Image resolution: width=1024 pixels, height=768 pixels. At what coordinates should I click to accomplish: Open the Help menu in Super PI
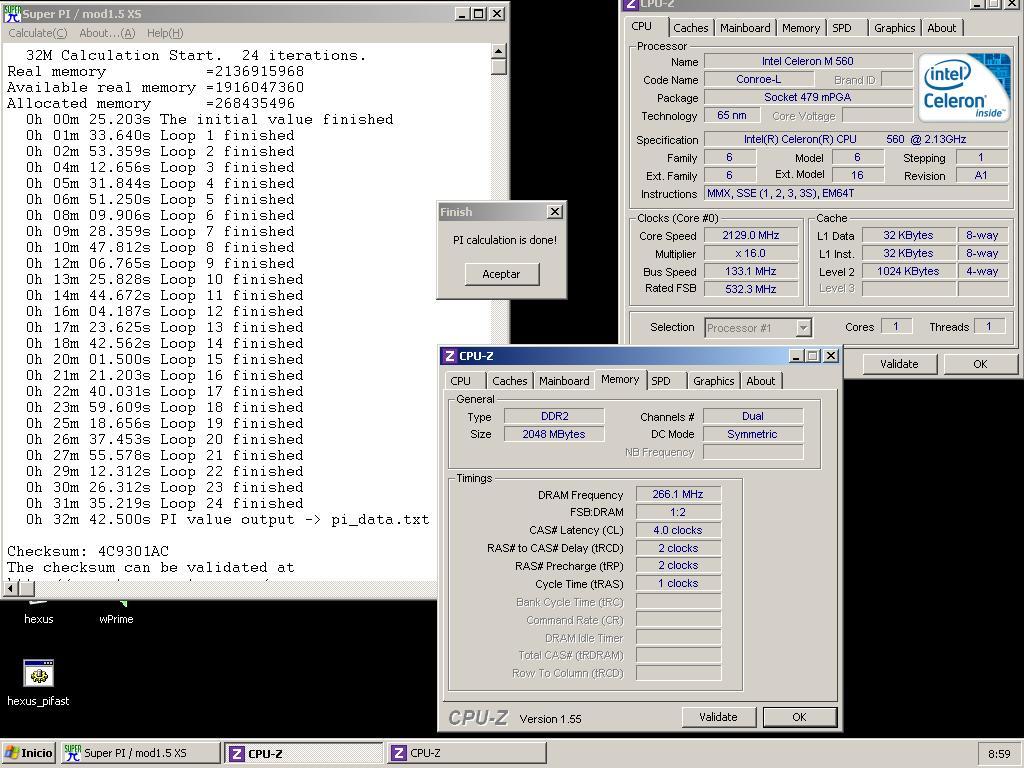165,33
